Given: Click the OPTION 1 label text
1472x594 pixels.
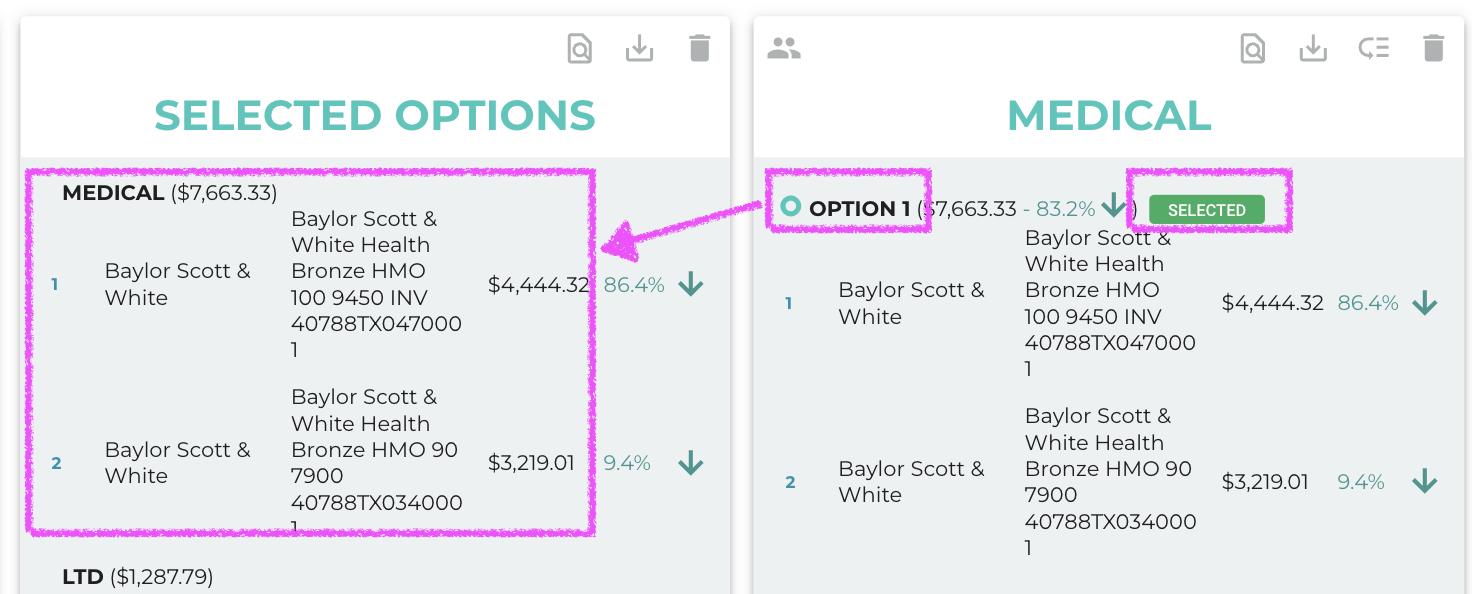Looking at the screenshot, I should point(860,209).
